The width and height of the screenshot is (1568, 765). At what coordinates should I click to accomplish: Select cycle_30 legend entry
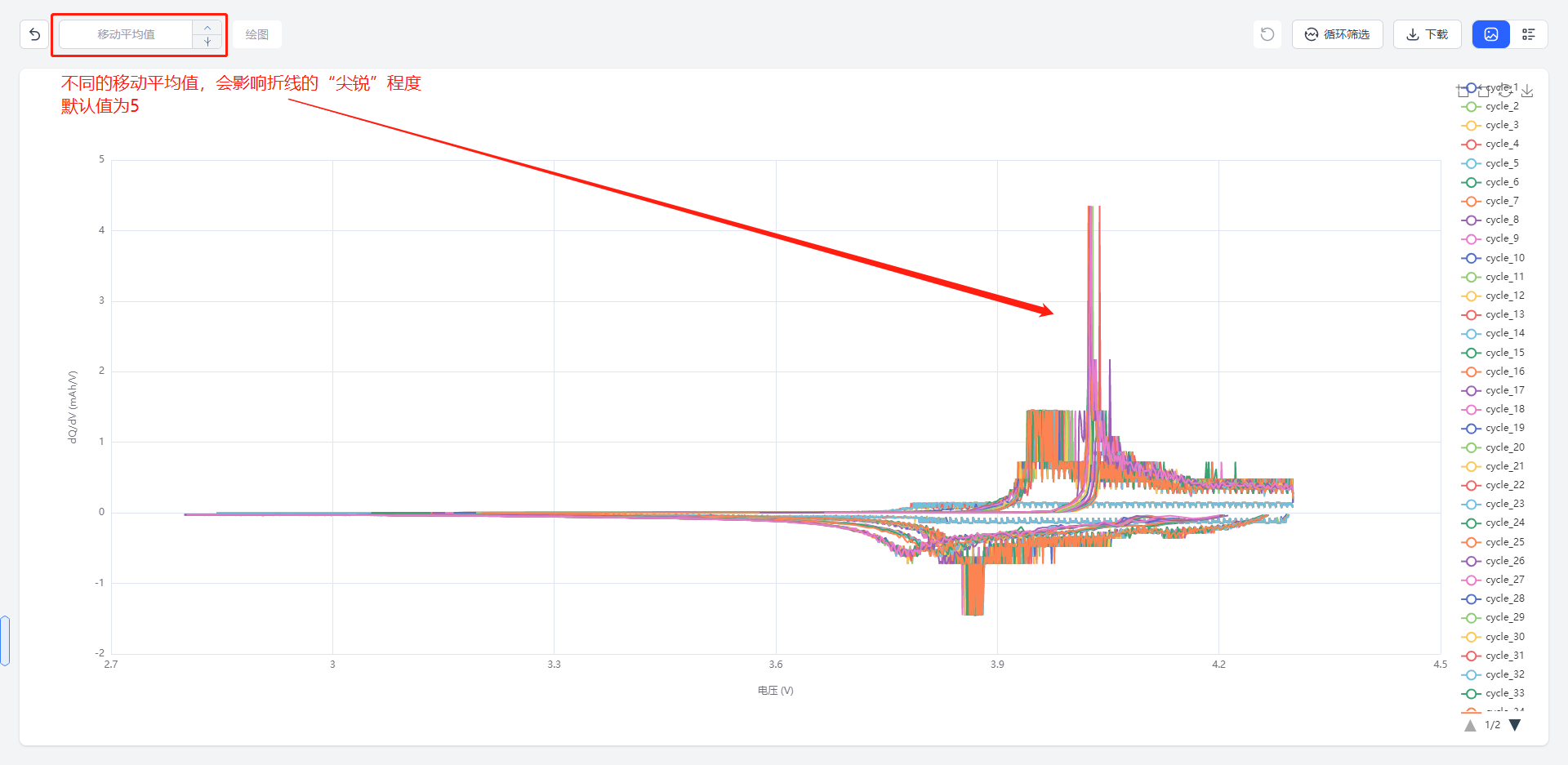click(x=1493, y=637)
